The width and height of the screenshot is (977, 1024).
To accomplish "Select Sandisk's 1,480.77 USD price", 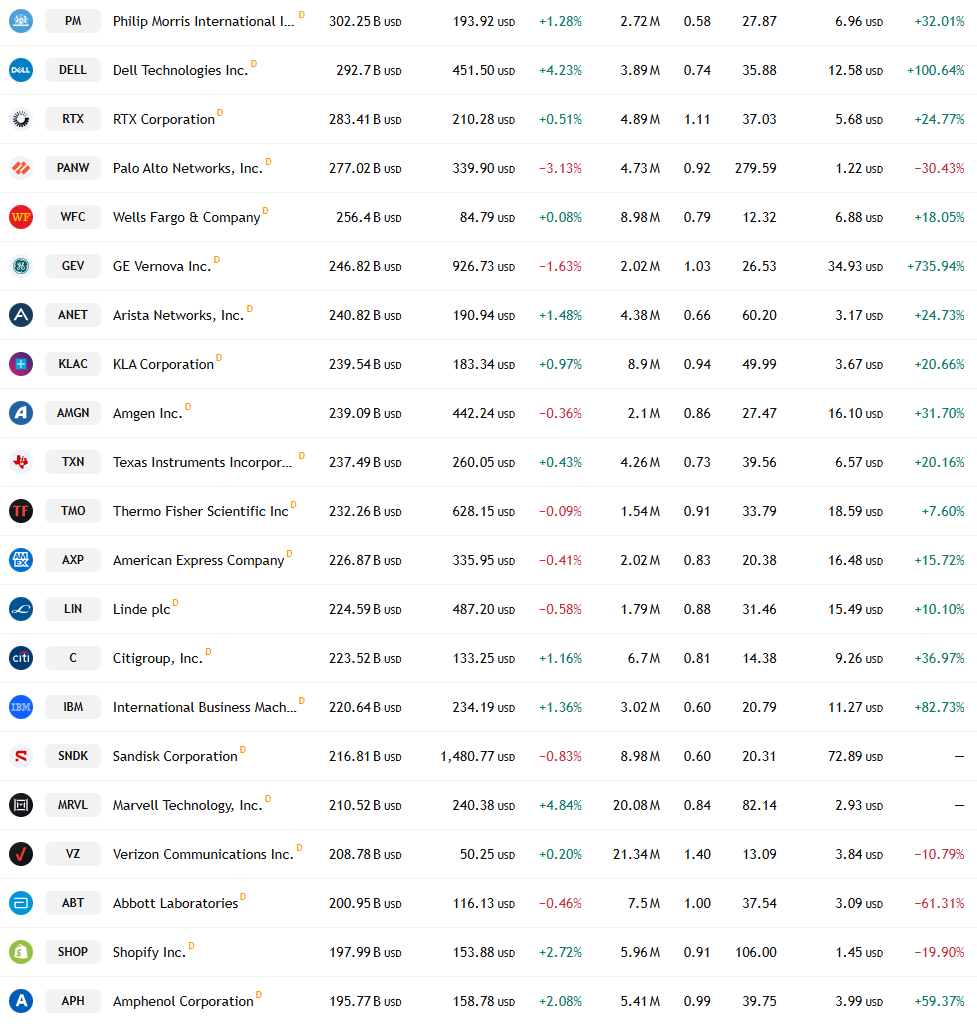I will coord(477,756).
